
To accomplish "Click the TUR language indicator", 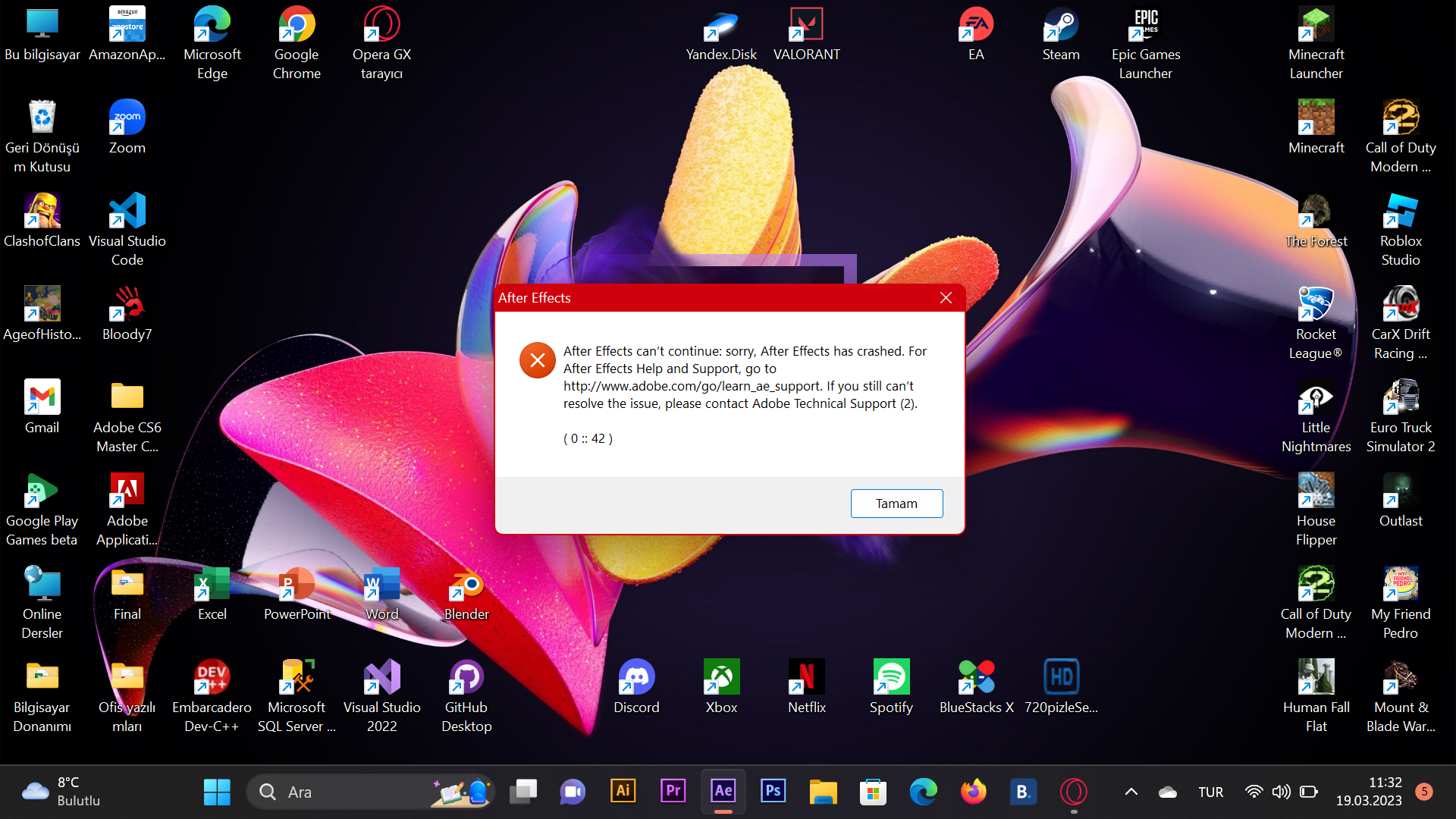I will point(1210,791).
